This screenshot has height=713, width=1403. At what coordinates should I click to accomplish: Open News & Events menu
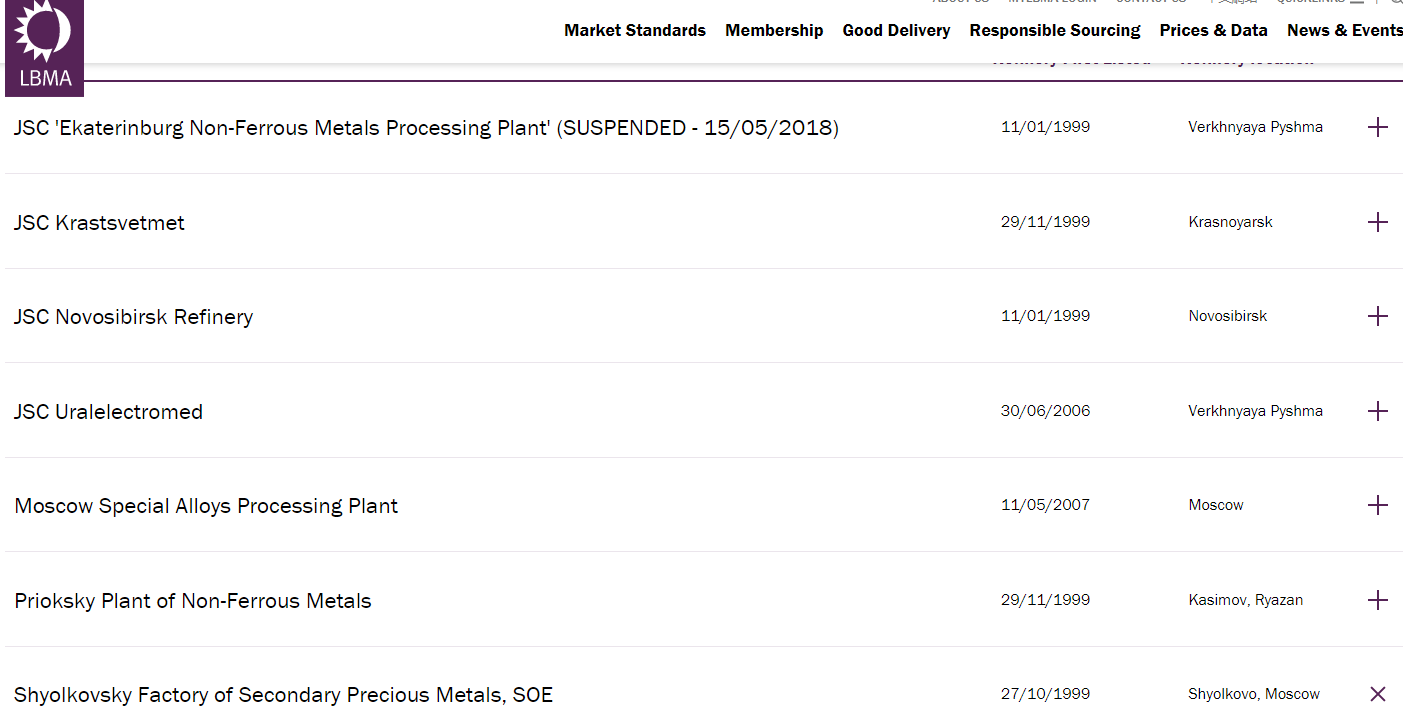coord(1344,30)
